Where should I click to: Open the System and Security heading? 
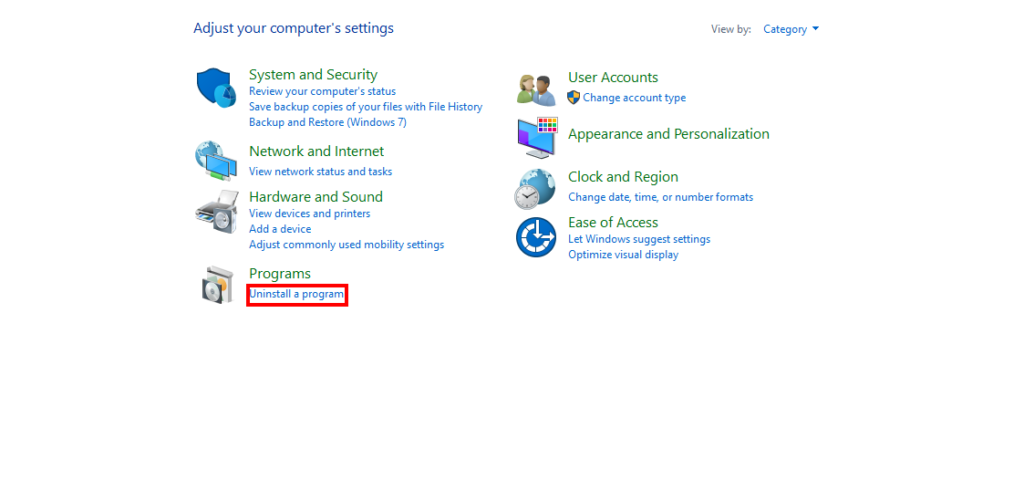click(313, 74)
